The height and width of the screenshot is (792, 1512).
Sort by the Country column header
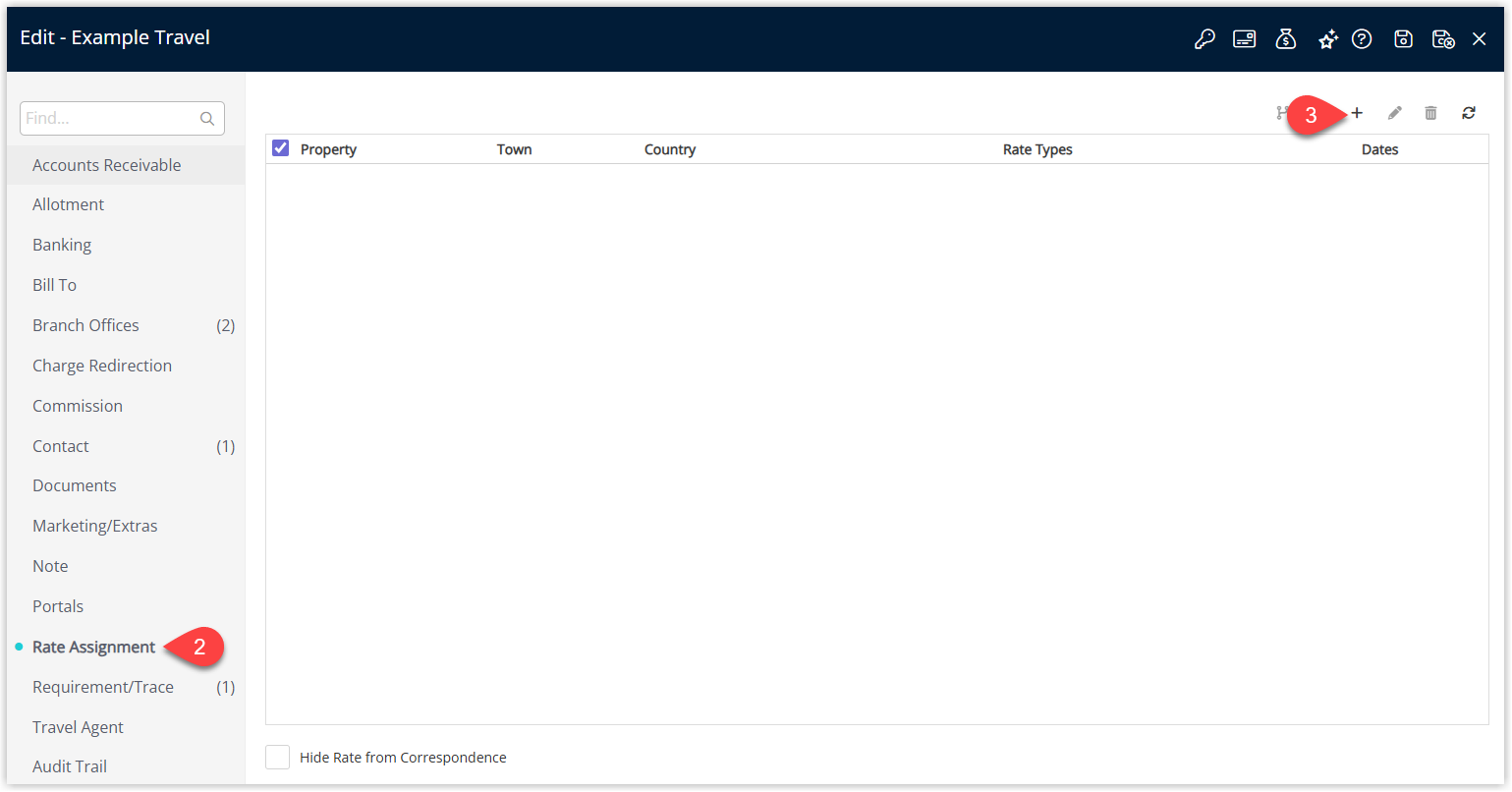(670, 149)
